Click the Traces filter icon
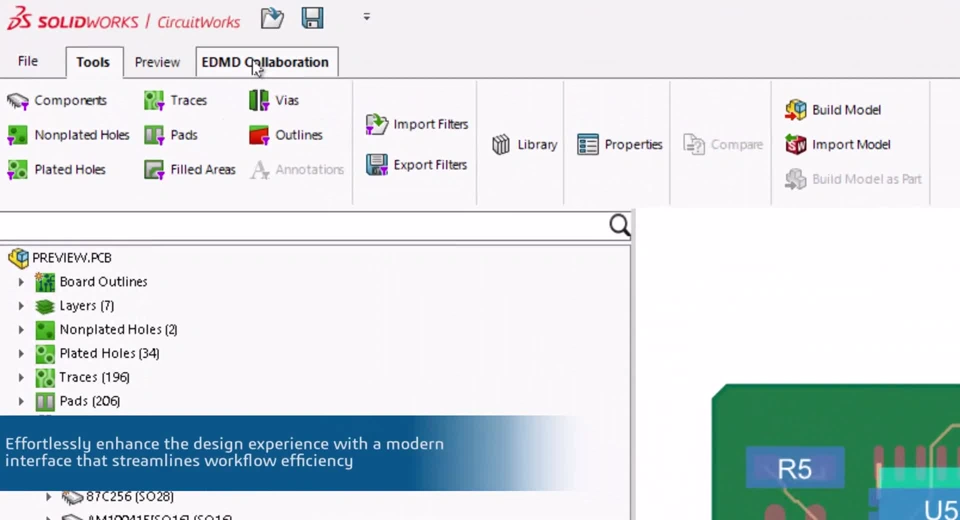This screenshot has width=960, height=520. coord(154,100)
